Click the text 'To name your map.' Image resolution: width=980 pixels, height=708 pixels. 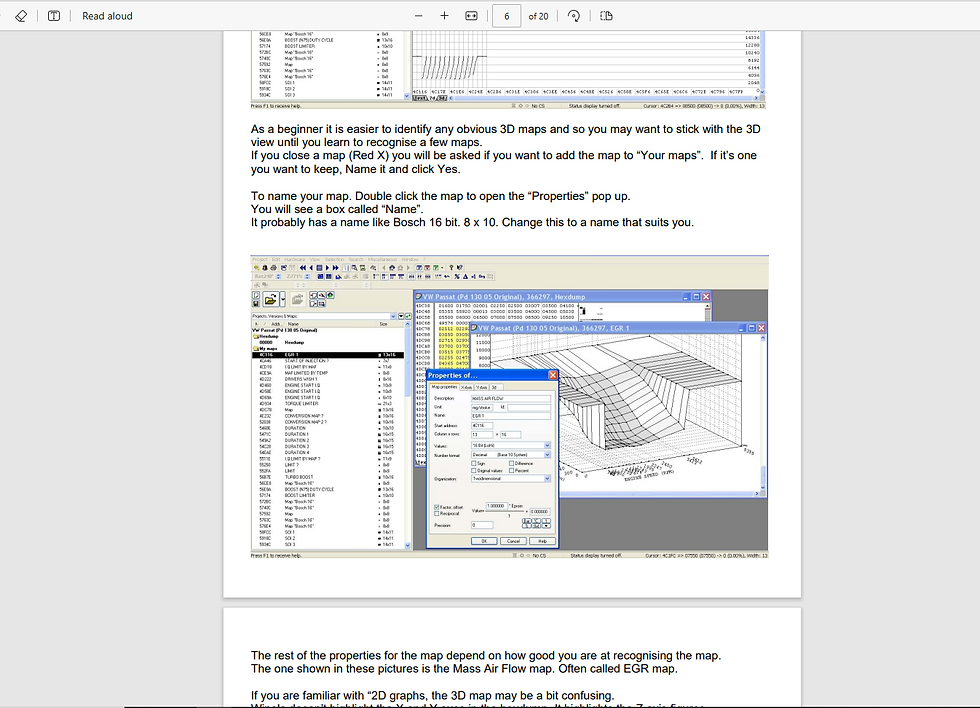(301, 196)
